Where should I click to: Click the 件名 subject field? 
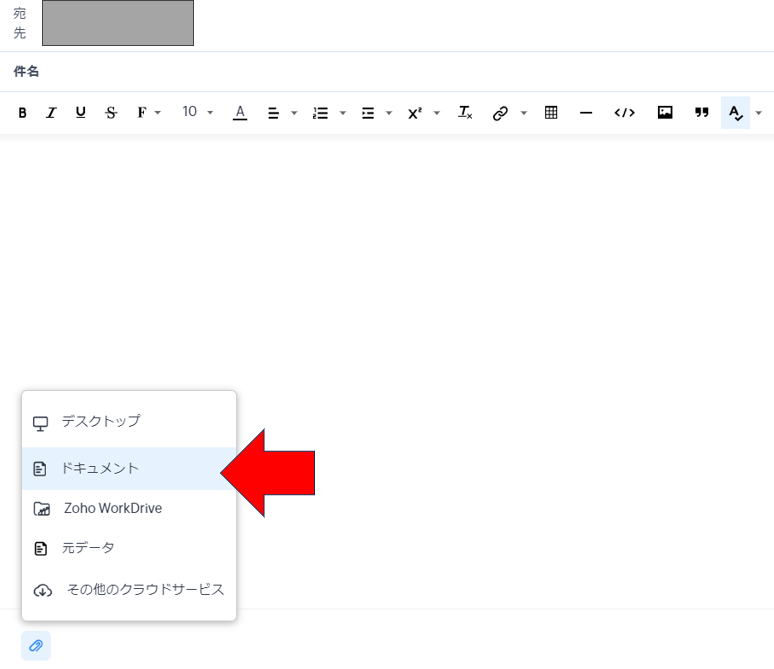tap(387, 72)
